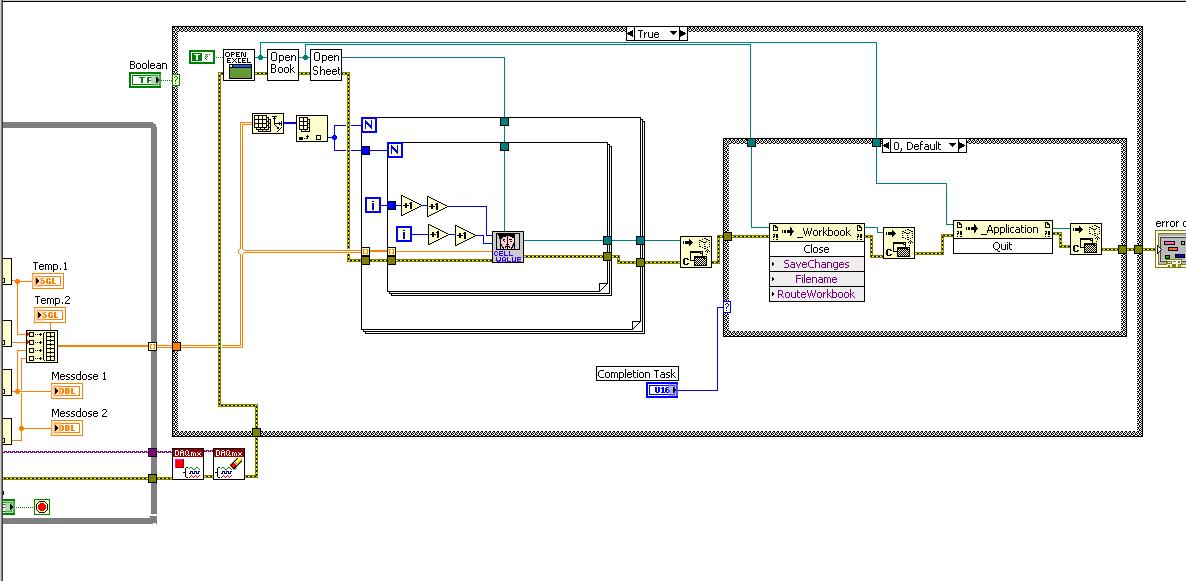This screenshot has width=1186, height=581.
Task: Go to previous case of True structure
Action: coord(631,33)
